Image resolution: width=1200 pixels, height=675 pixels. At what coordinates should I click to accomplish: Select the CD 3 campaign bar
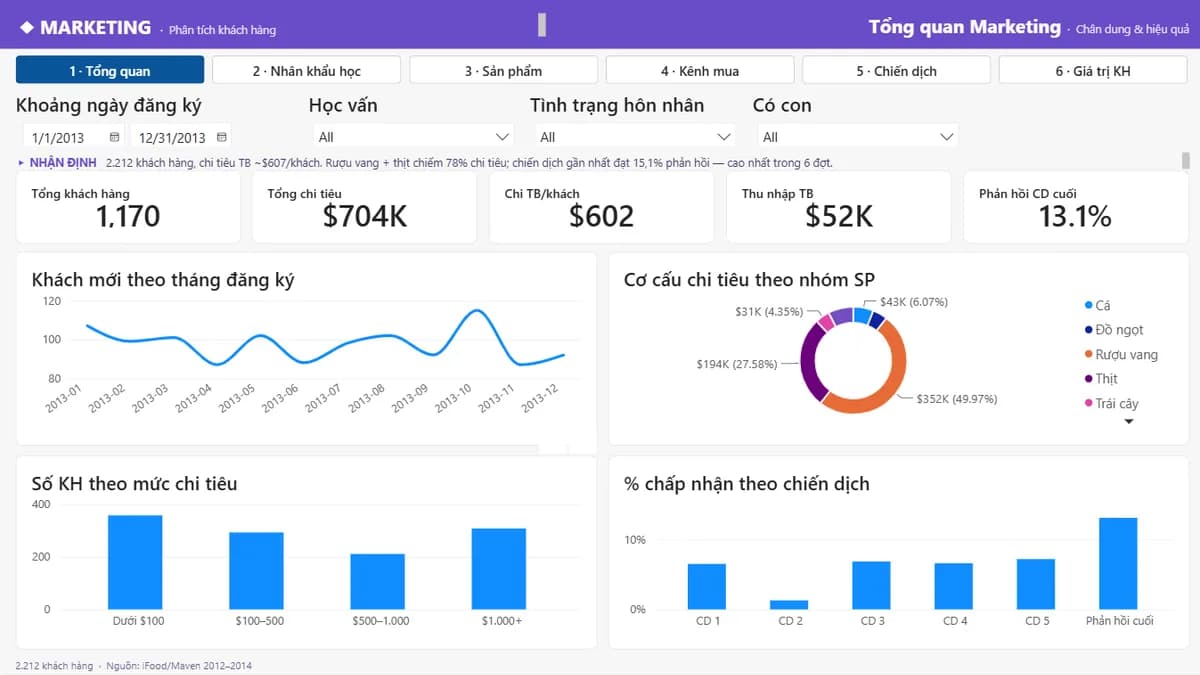pos(871,585)
